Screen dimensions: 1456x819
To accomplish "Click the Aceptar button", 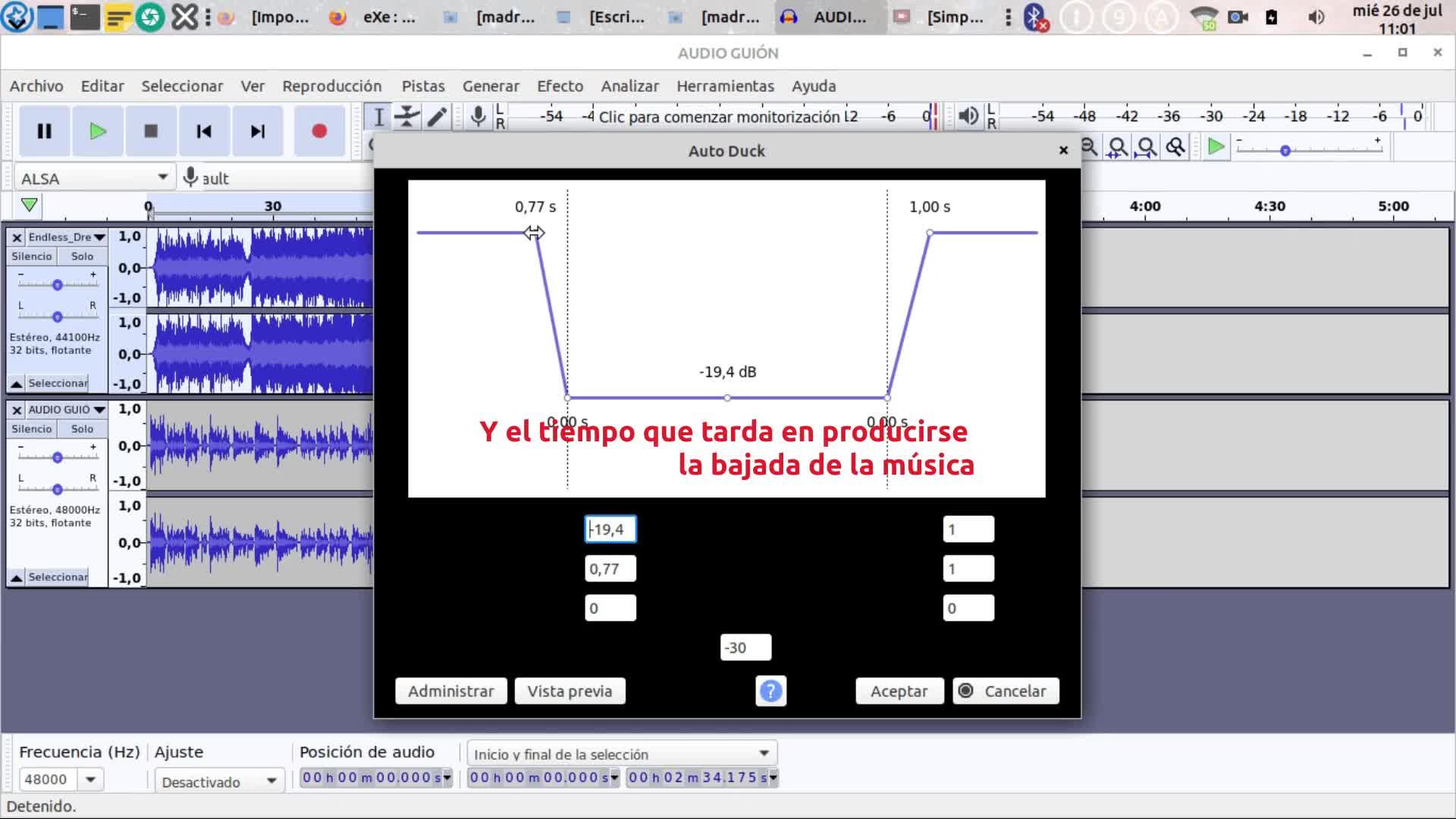I will click(x=899, y=691).
